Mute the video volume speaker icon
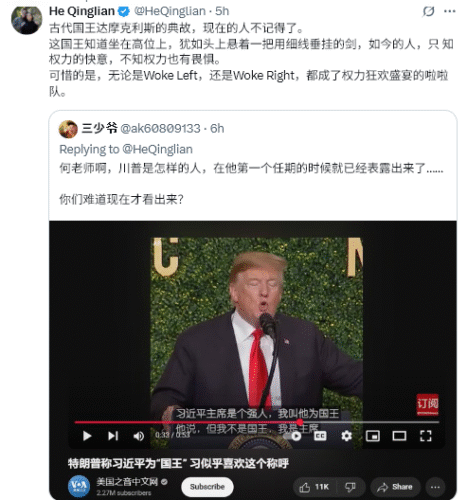 138,436
